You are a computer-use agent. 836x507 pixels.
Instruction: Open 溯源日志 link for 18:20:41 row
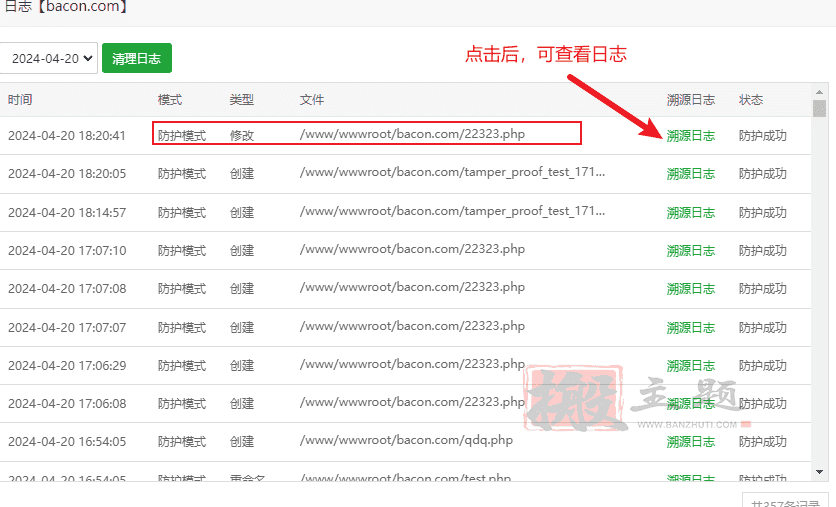point(690,136)
